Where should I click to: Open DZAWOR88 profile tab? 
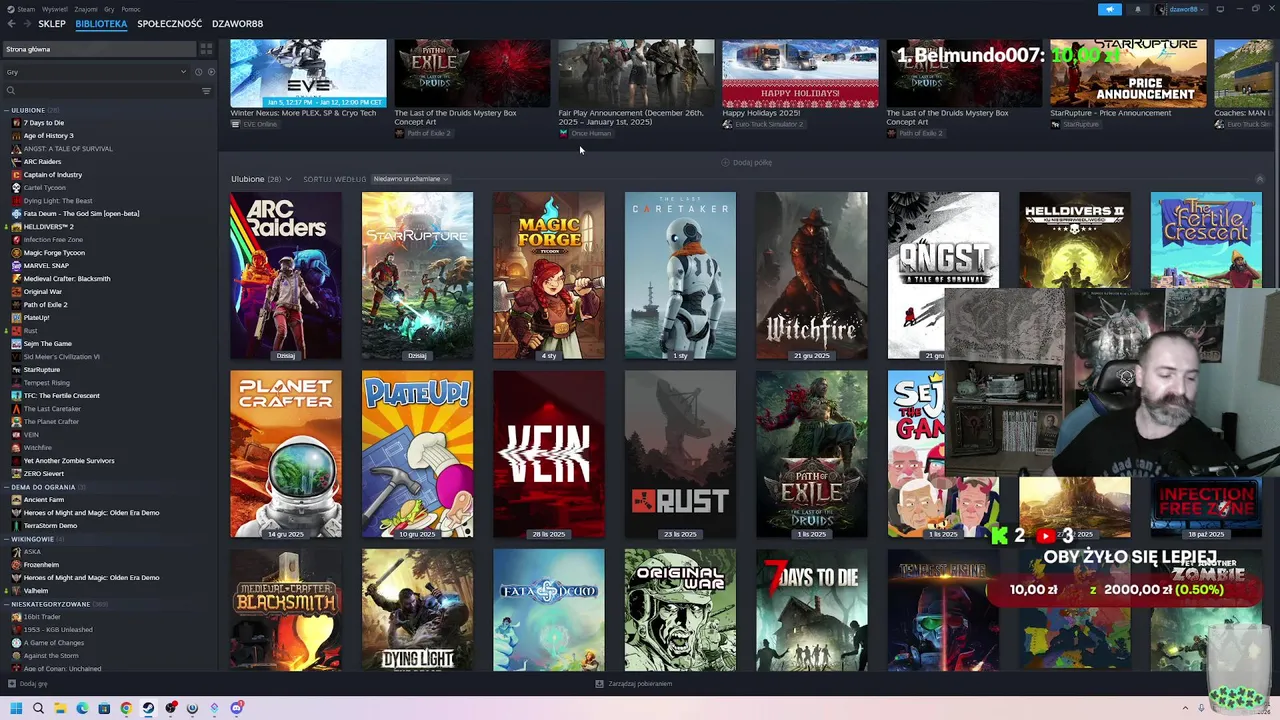(x=238, y=24)
